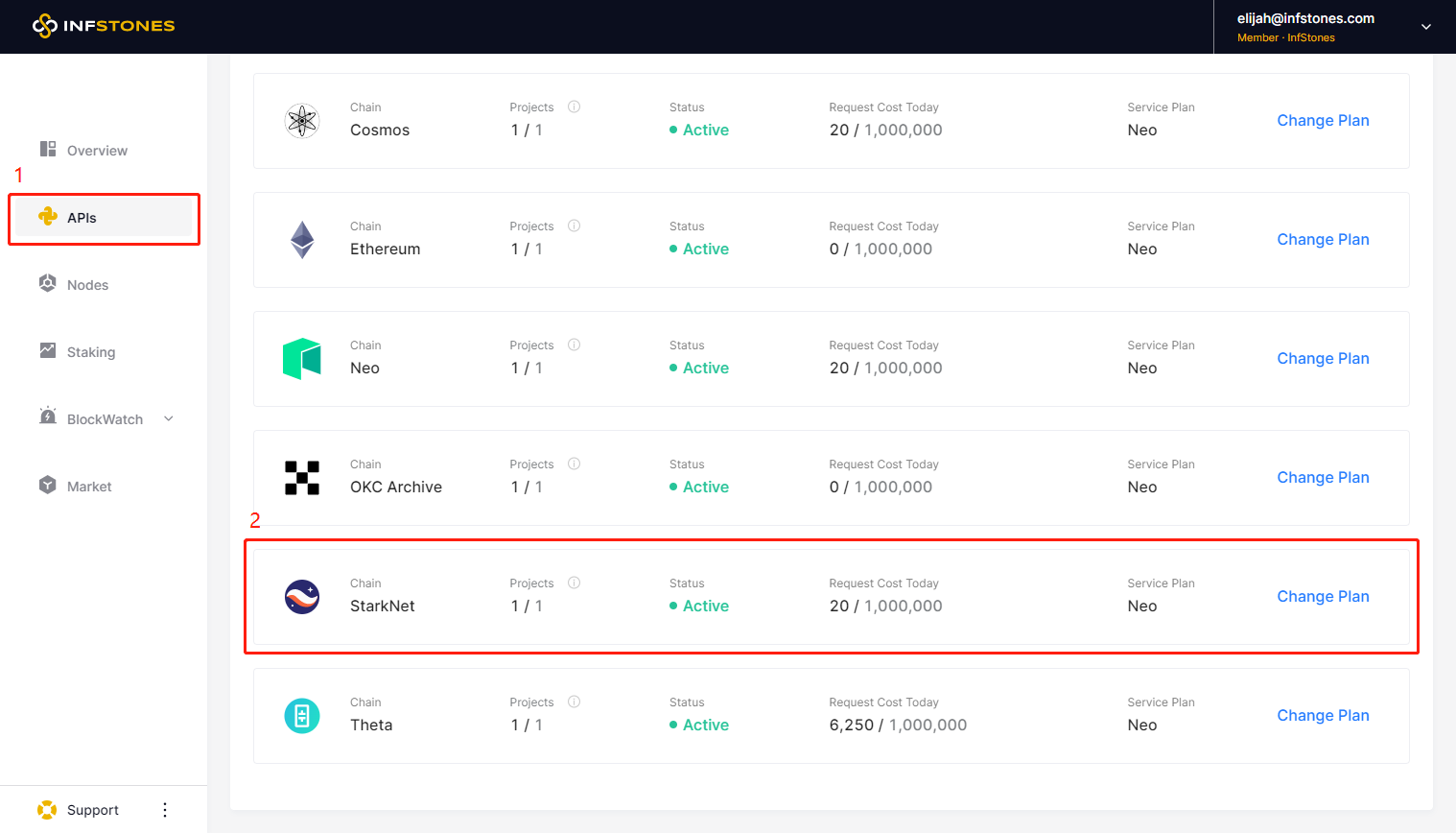Open the Staking section
This screenshot has width=1456, height=833.
pos(91,352)
